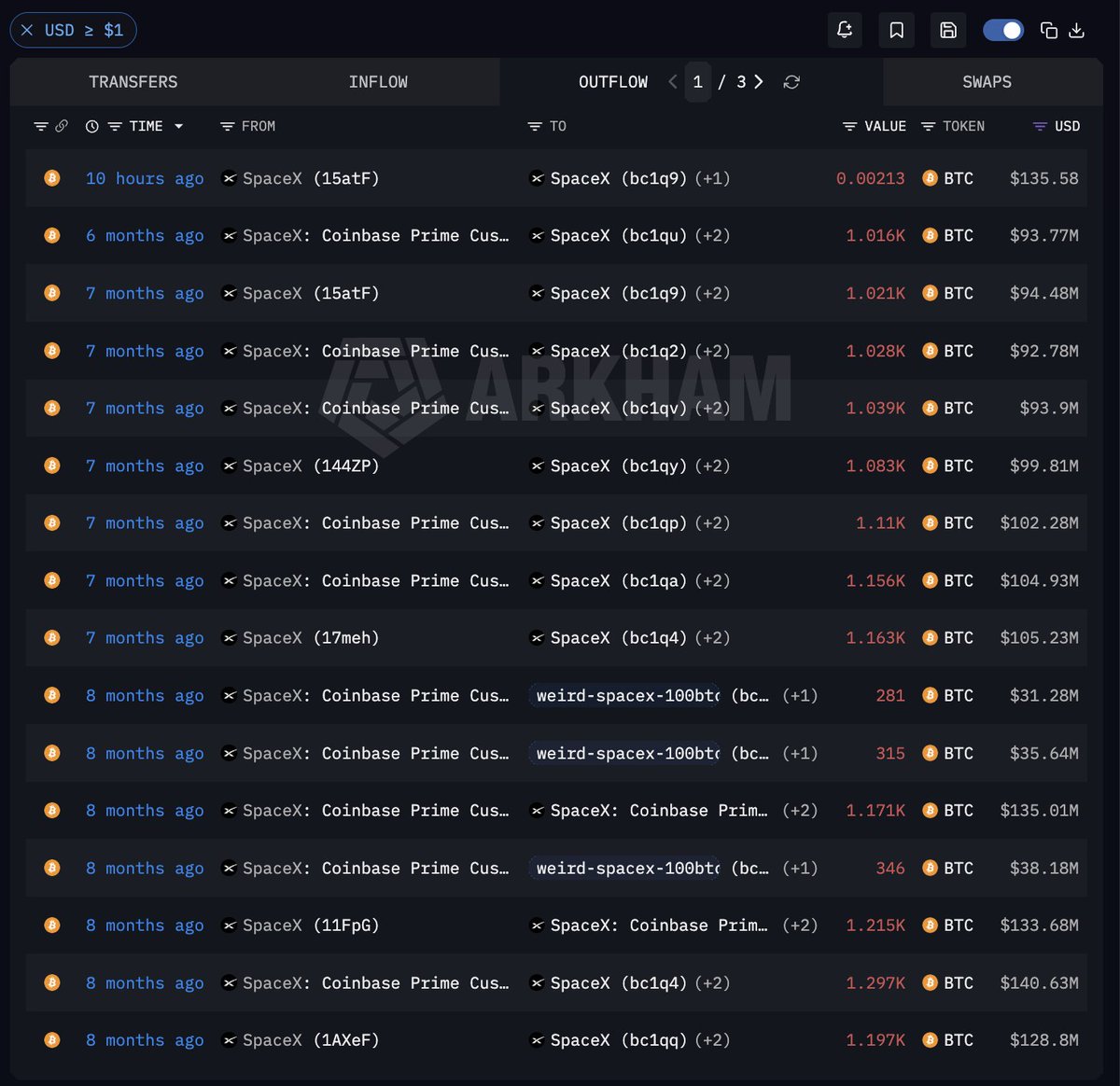This screenshot has height=1086, width=1120.
Task: Click the $128.8M USD amount
Action: click(x=1043, y=1040)
